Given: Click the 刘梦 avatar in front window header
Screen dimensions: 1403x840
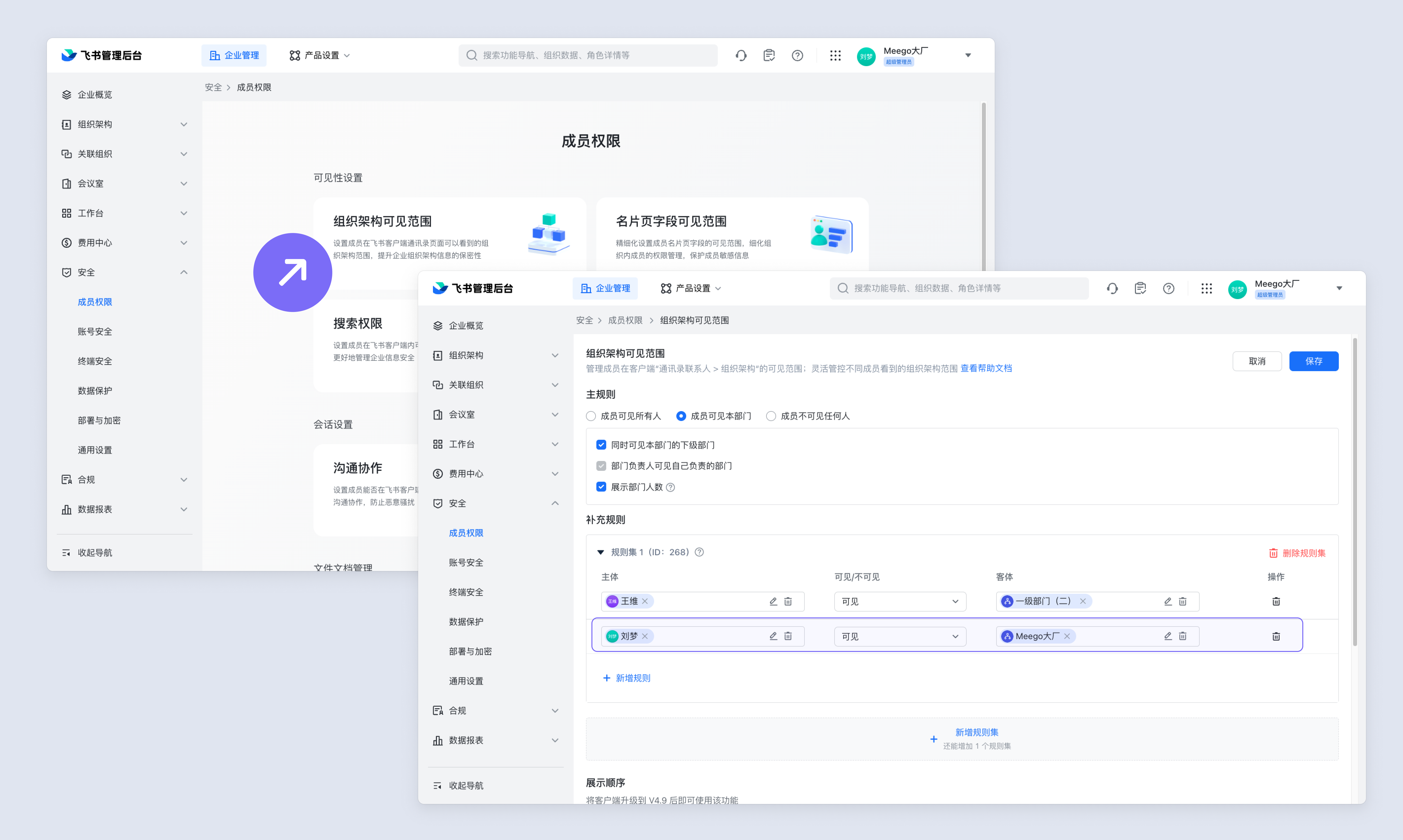Looking at the screenshot, I should [1238, 289].
